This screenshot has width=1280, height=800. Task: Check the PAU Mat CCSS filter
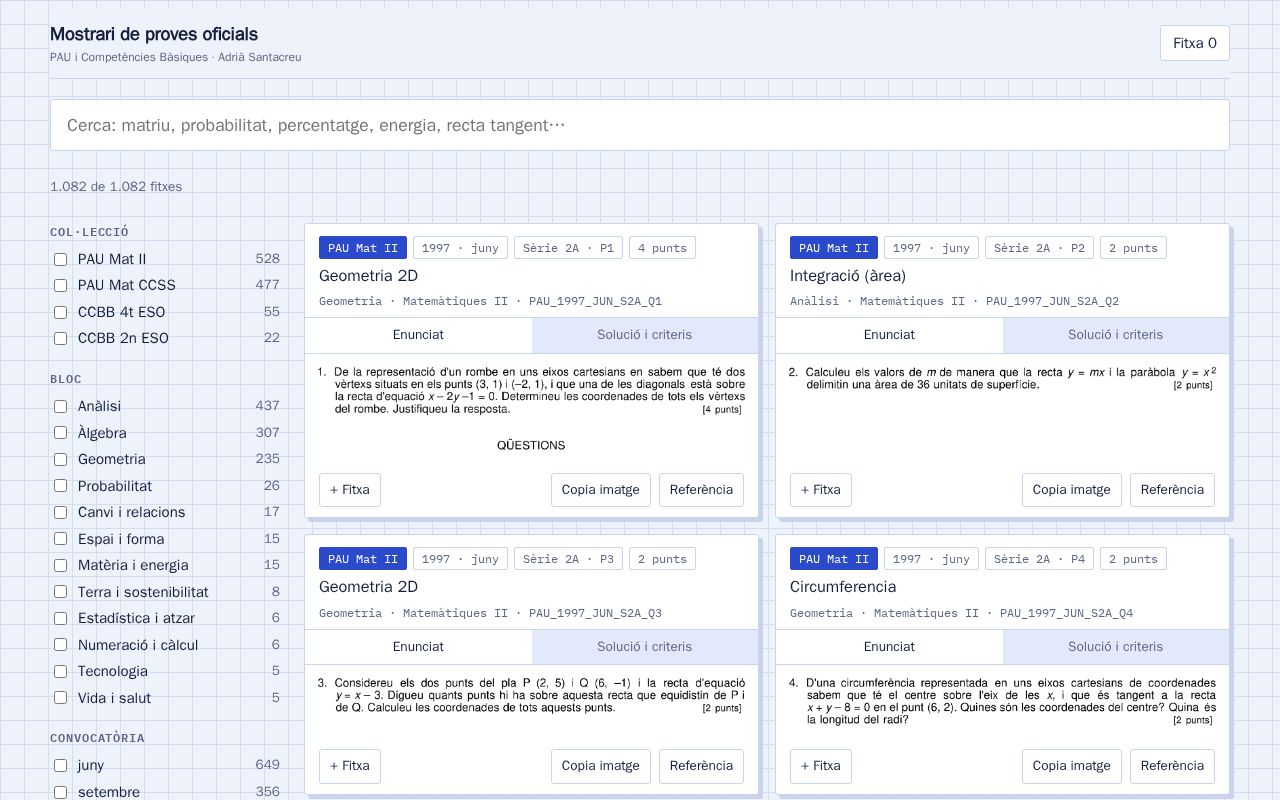(x=60, y=285)
